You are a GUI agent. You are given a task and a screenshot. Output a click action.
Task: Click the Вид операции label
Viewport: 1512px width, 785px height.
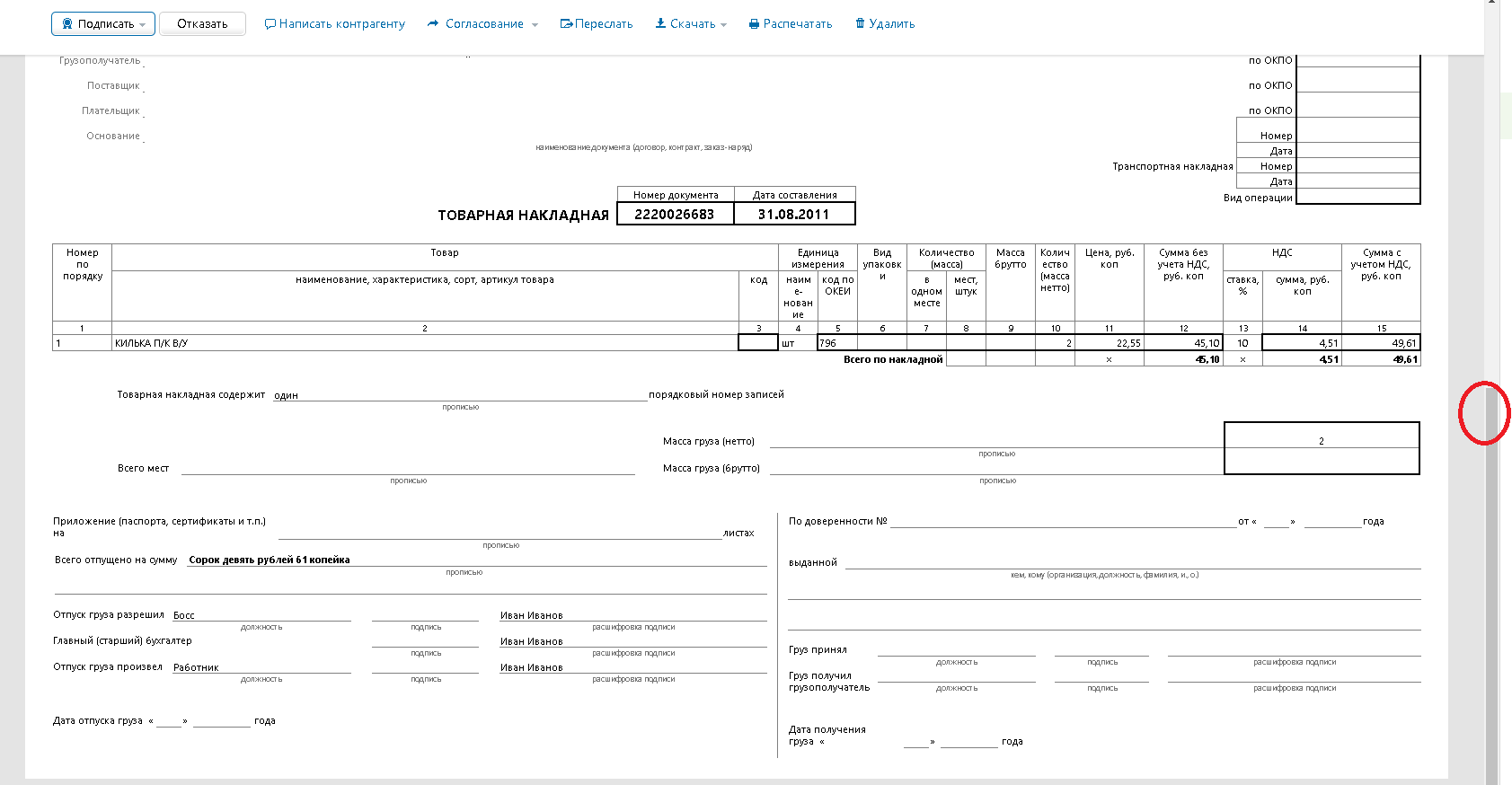tap(1258, 198)
